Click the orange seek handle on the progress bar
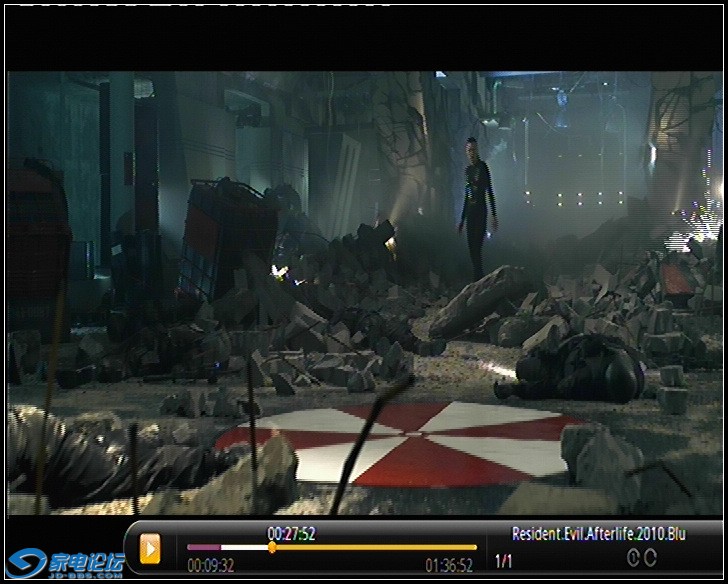 tap(272, 547)
